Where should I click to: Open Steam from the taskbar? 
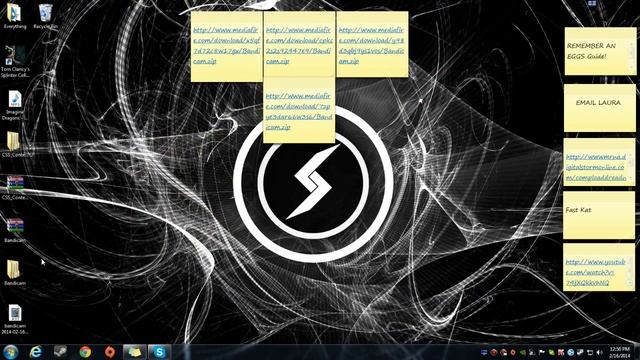tap(61, 352)
